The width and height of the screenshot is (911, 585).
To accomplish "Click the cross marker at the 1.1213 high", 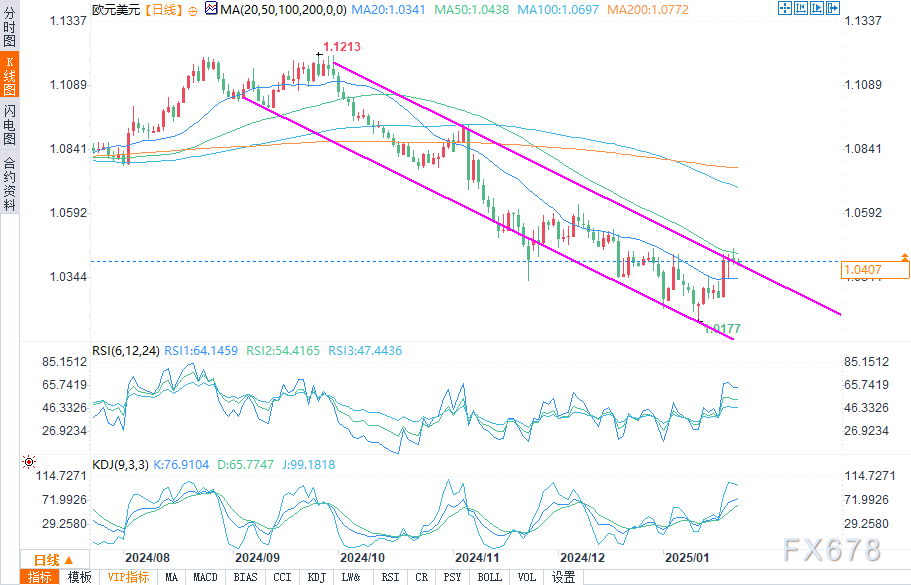I will click(x=319, y=55).
